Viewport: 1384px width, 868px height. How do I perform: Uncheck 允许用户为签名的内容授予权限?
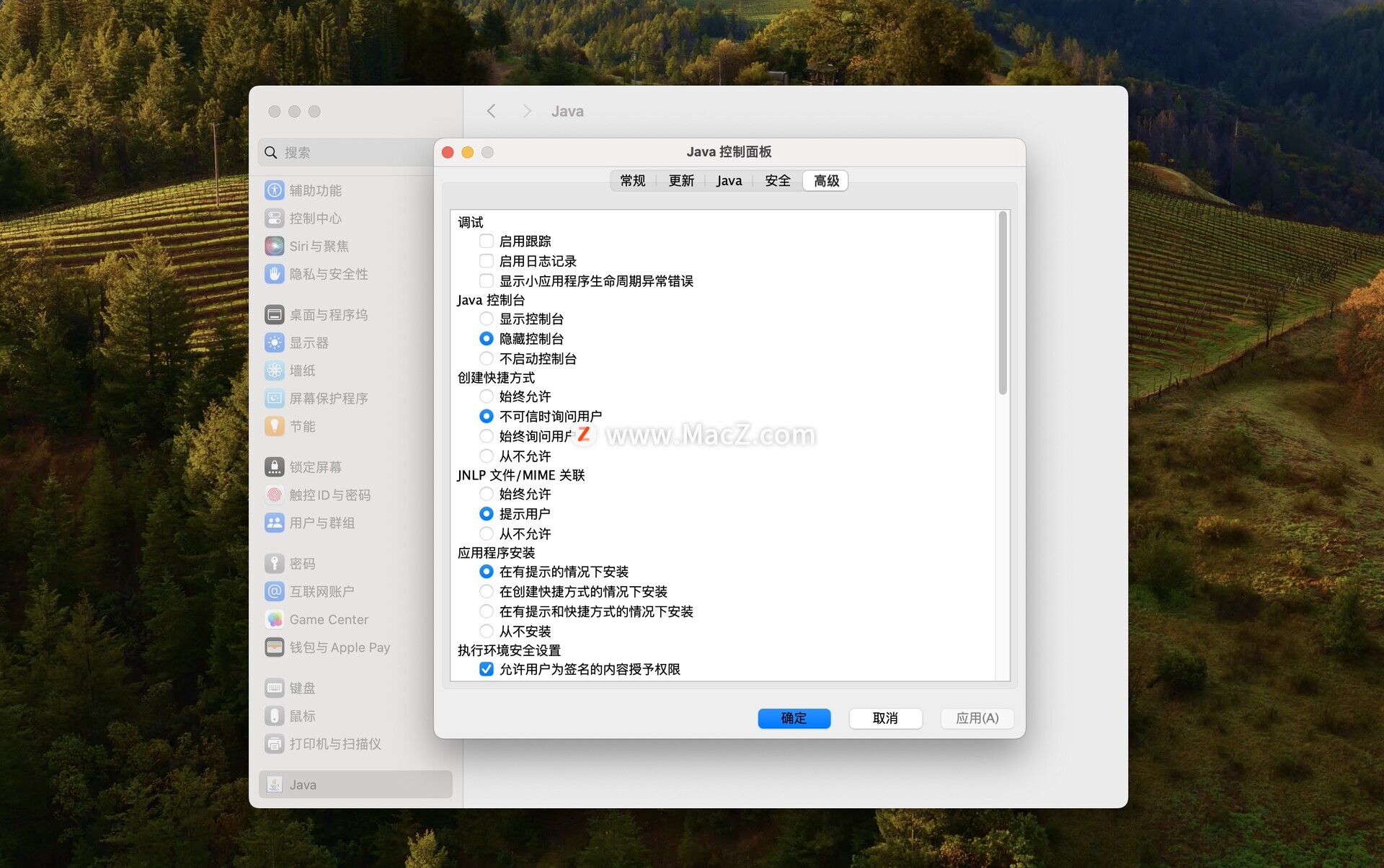coord(487,669)
